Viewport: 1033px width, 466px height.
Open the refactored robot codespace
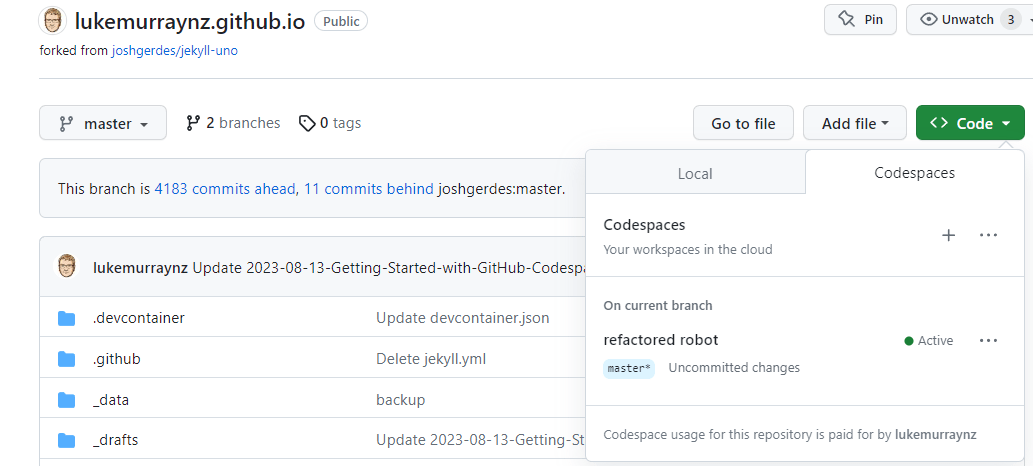click(x=661, y=340)
